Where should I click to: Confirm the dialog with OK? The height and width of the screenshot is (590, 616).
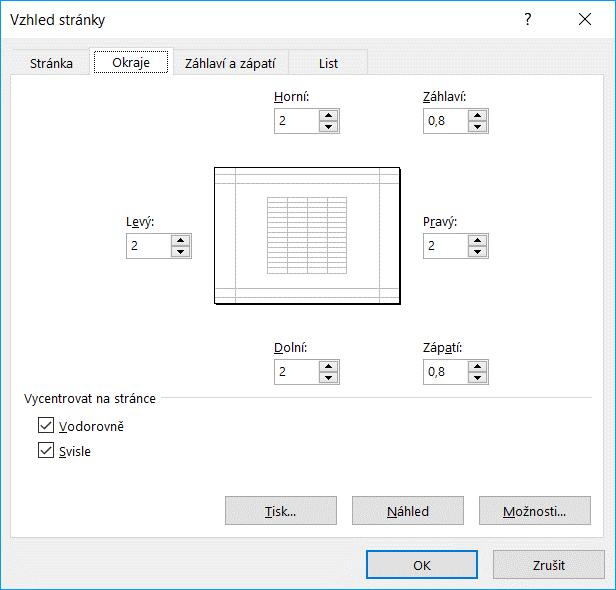point(422,564)
